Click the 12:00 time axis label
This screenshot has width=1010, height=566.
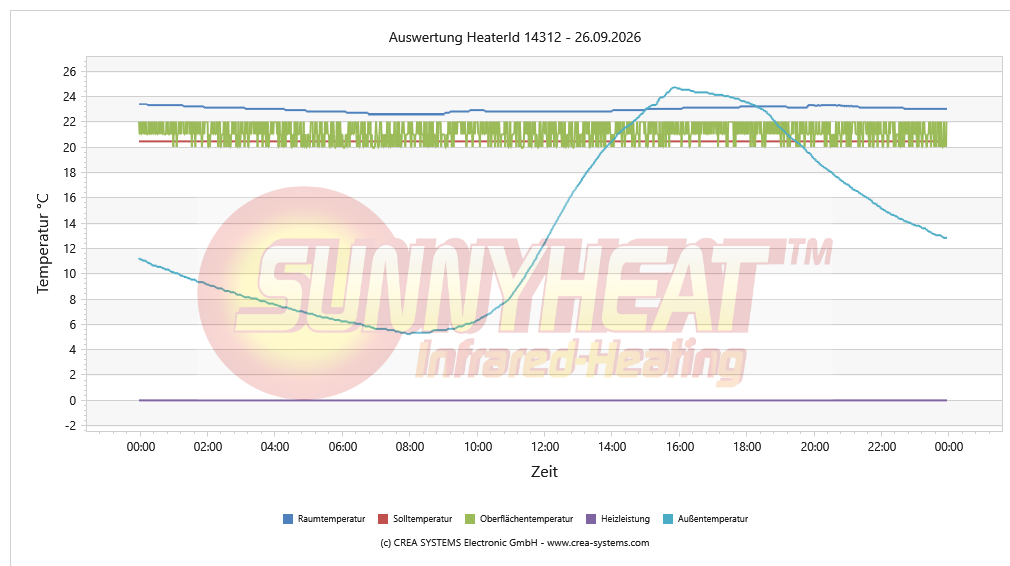[x=545, y=447]
